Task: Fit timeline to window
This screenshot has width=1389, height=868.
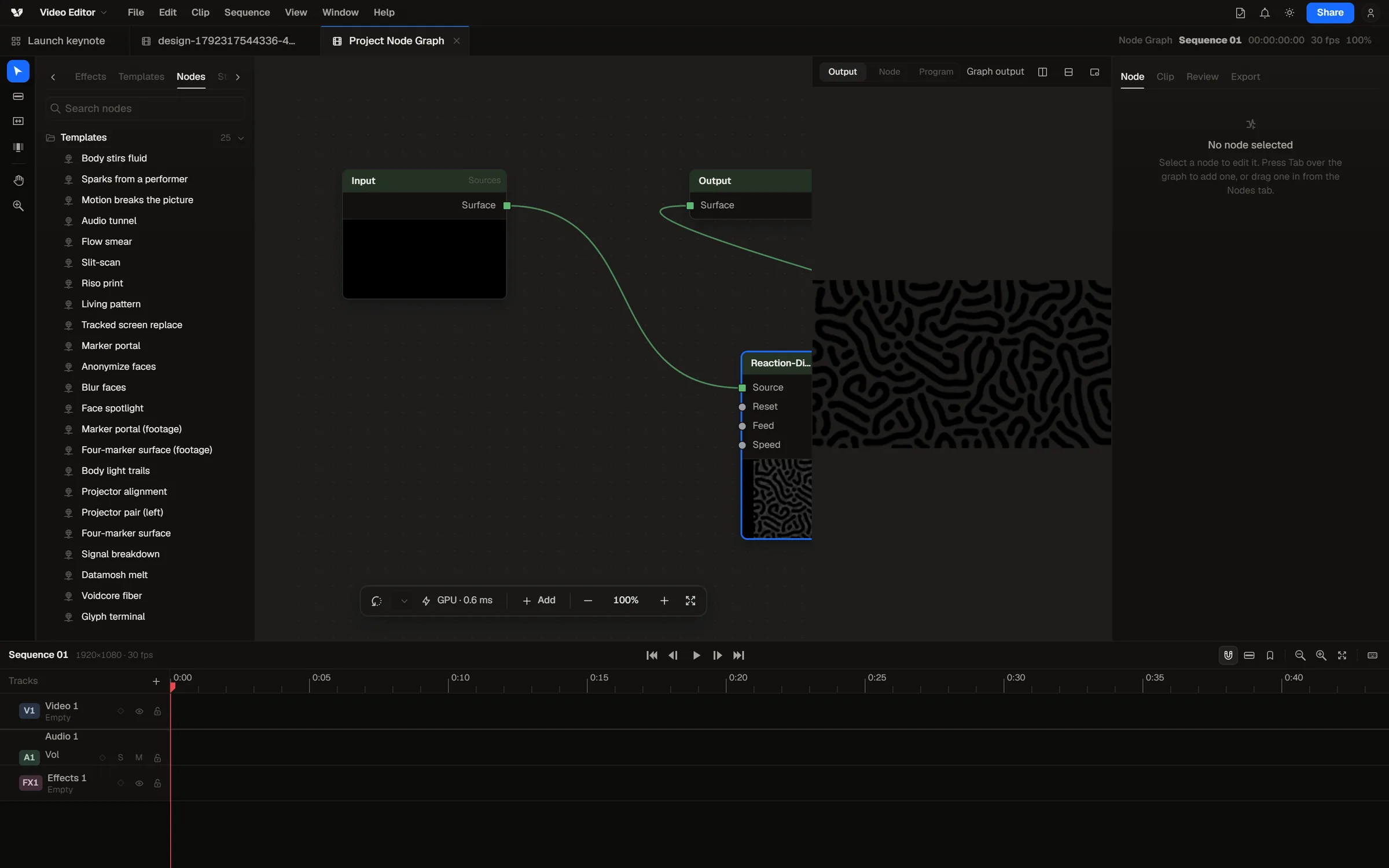Action: (x=1342, y=655)
